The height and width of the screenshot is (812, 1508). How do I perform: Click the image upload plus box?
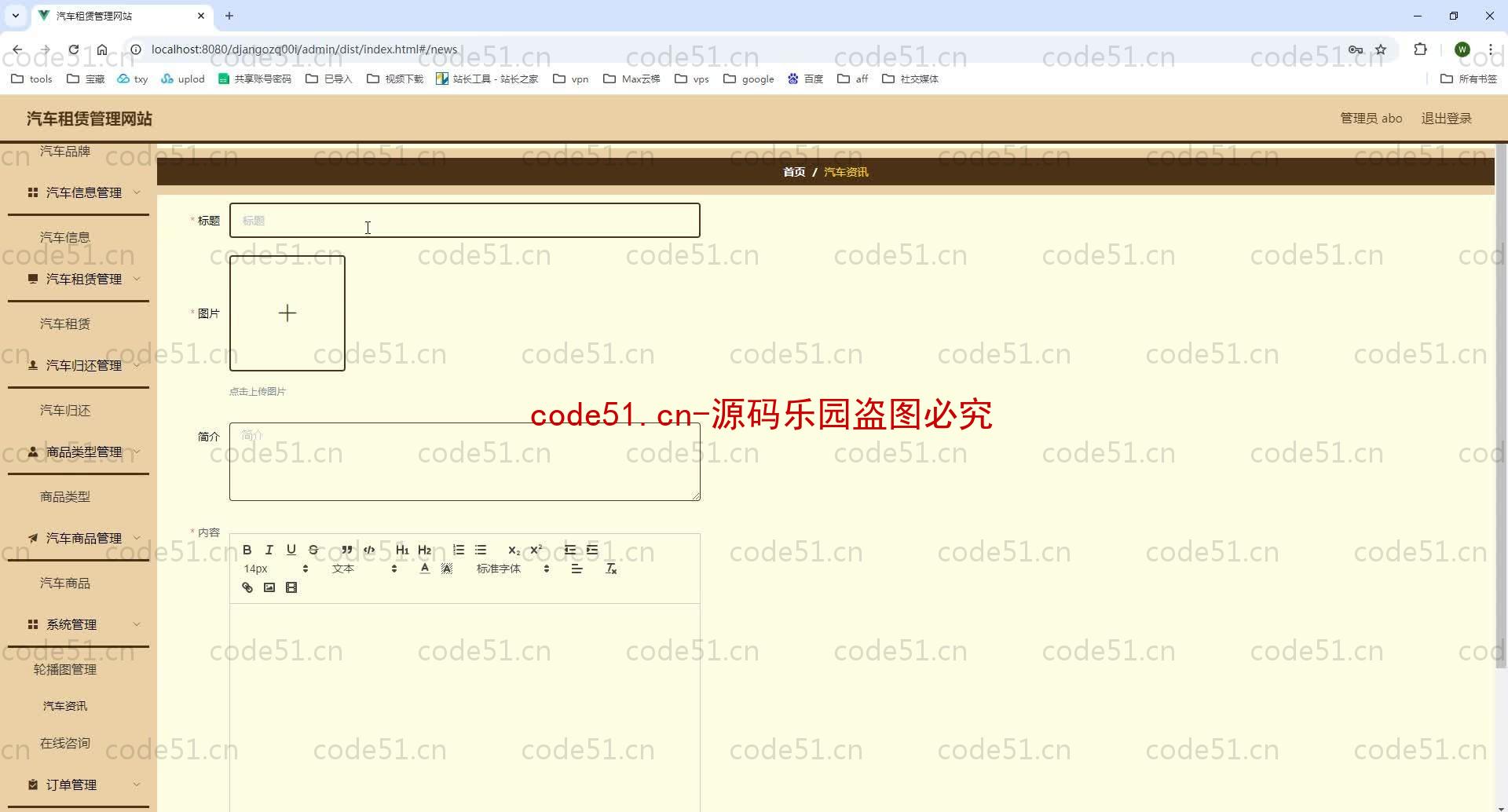[x=287, y=313]
